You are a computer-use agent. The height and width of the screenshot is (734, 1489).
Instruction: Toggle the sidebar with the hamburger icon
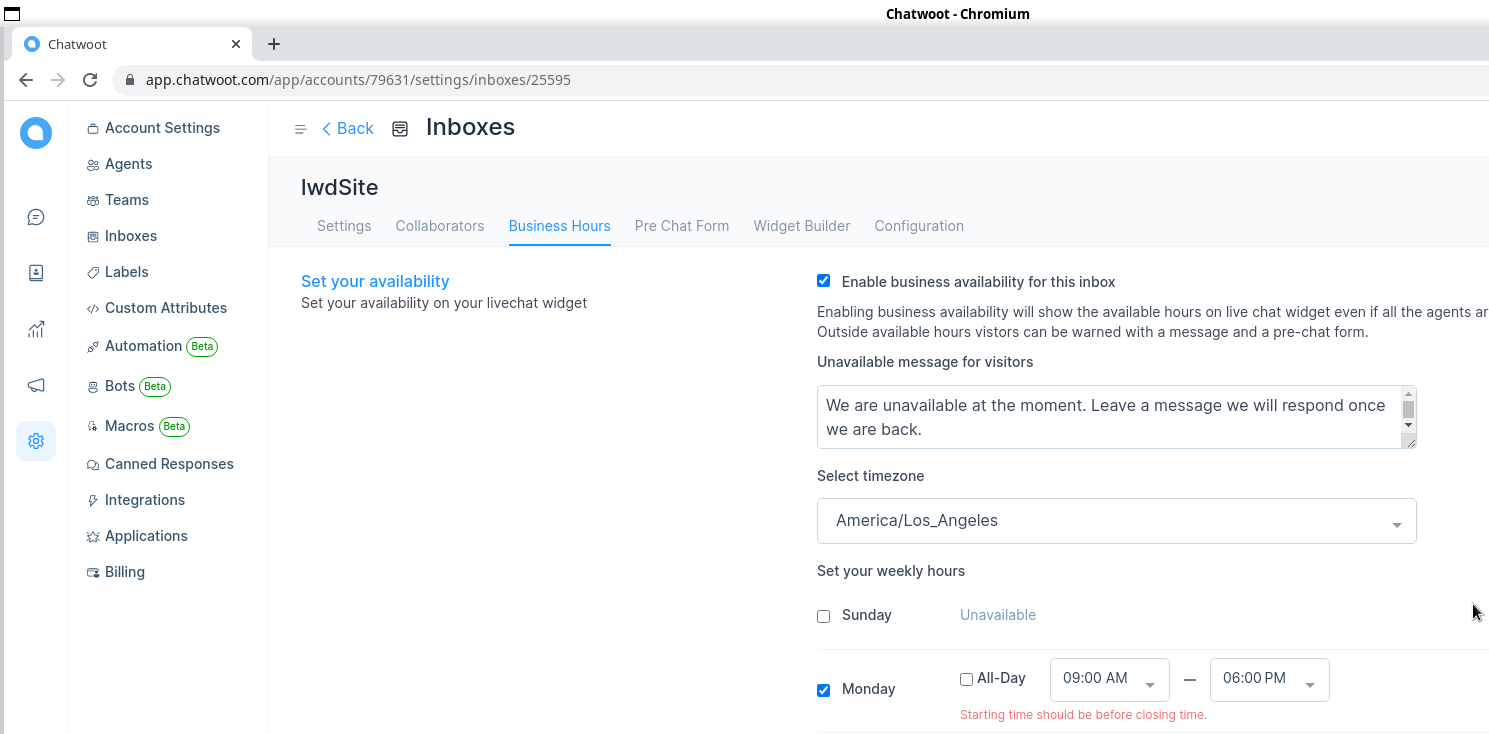(300, 128)
